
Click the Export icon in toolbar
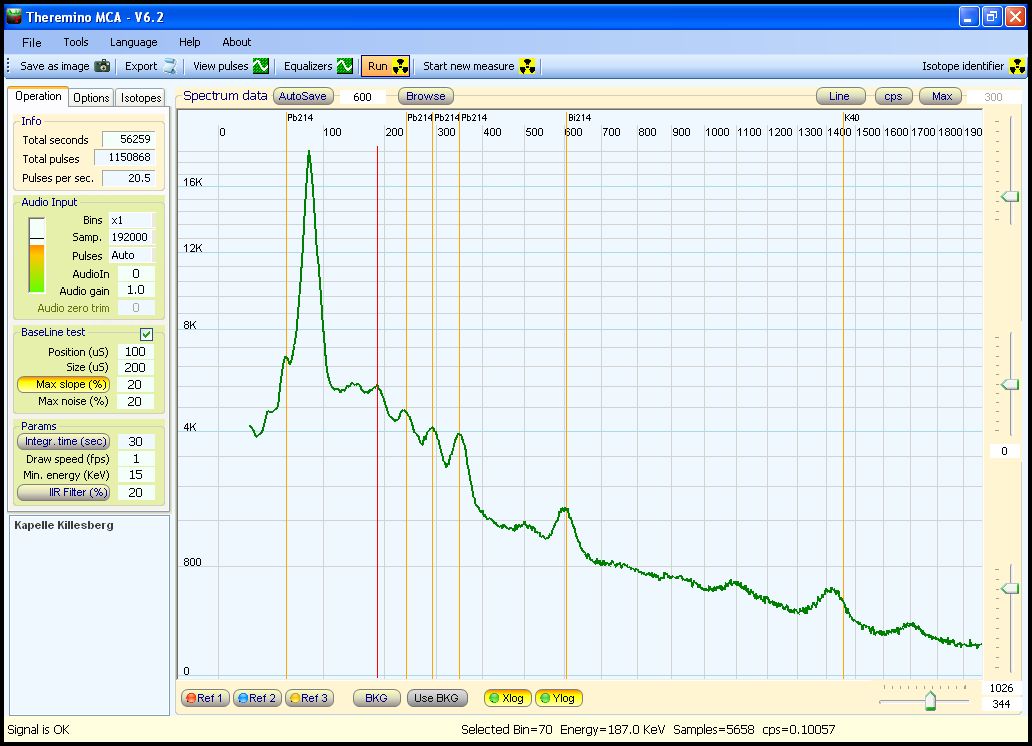(x=170, y=67)
